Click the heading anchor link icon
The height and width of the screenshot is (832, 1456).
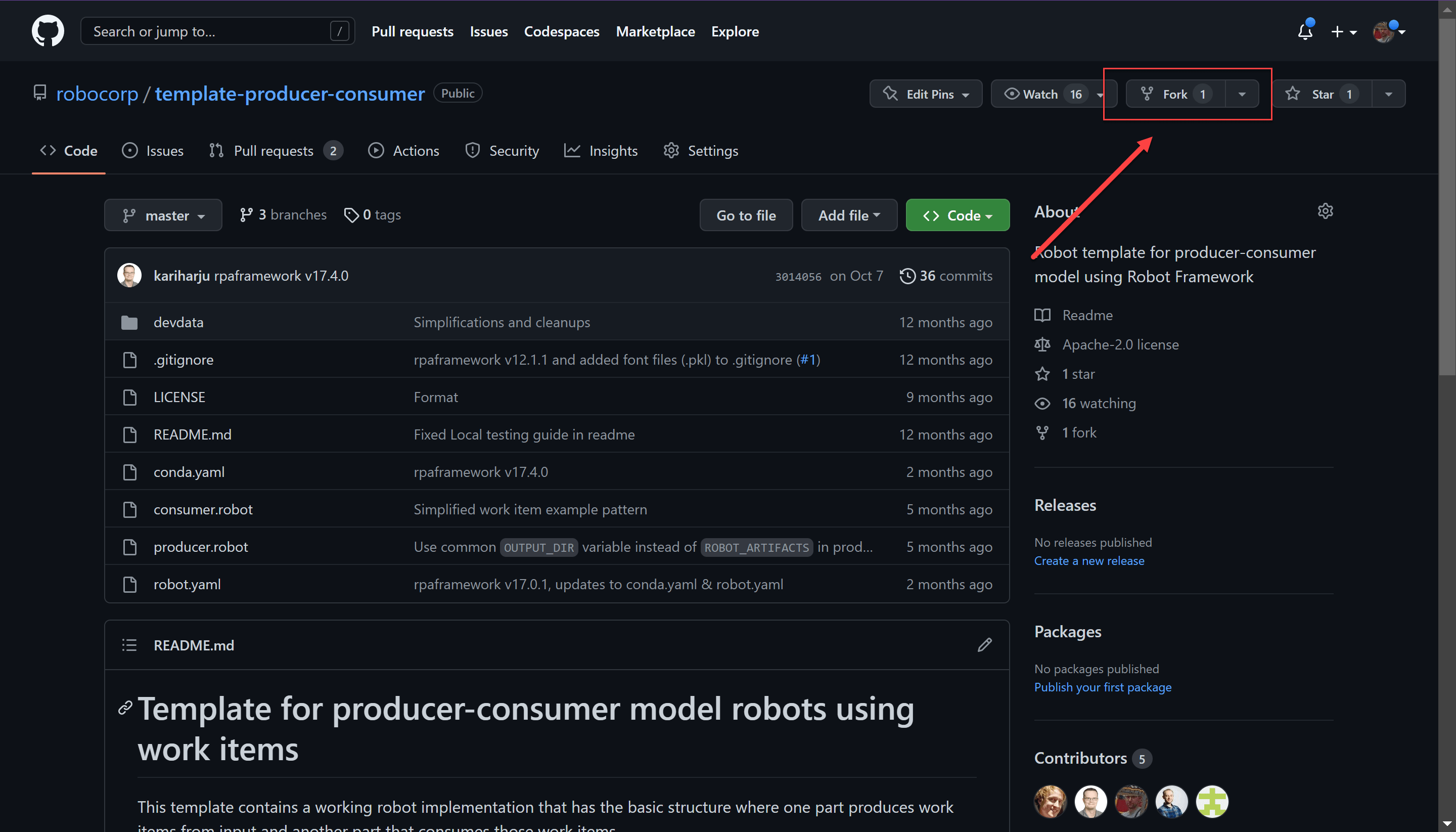point(125,708)
